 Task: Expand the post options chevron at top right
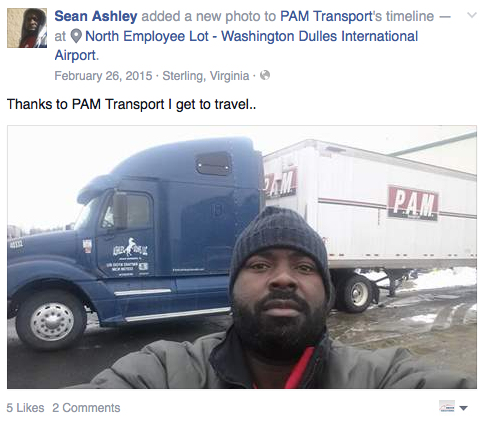tap(472, 15)
